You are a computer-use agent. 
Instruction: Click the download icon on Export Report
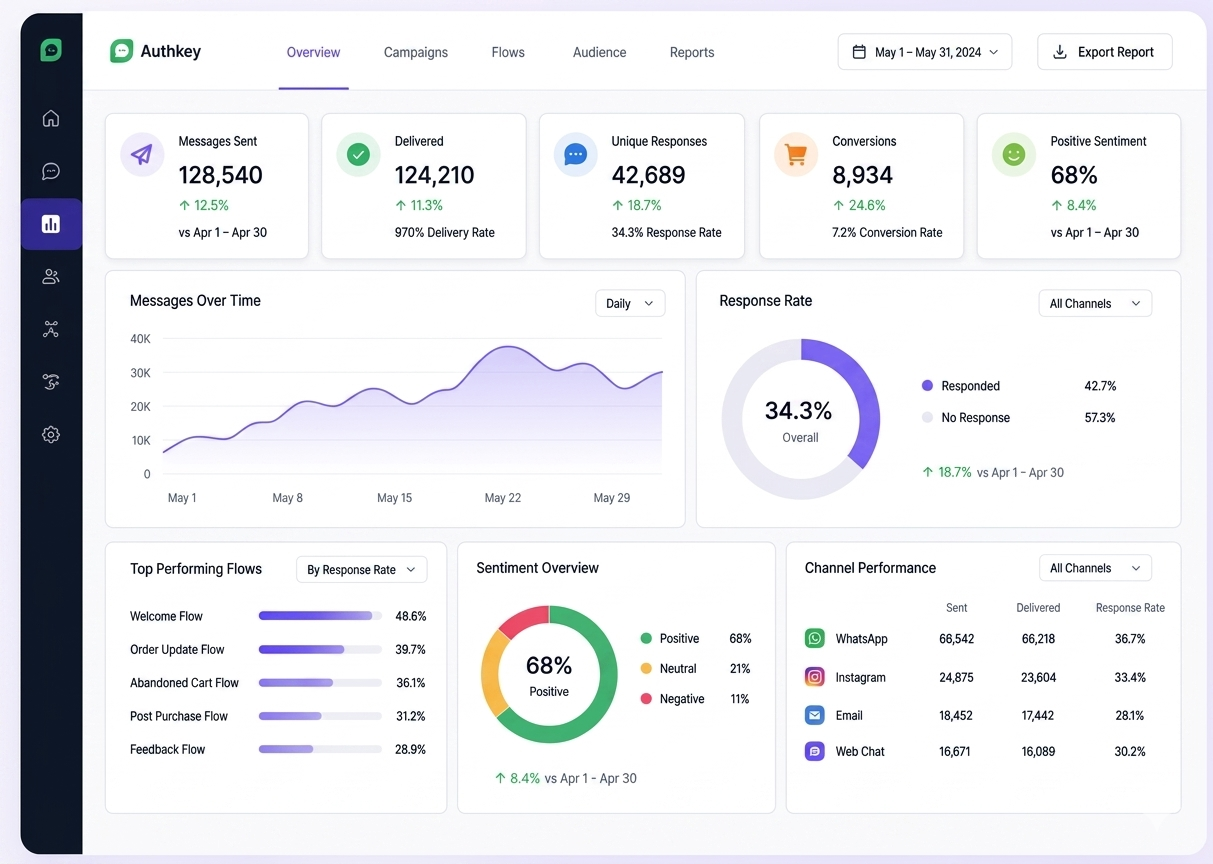1060,52
